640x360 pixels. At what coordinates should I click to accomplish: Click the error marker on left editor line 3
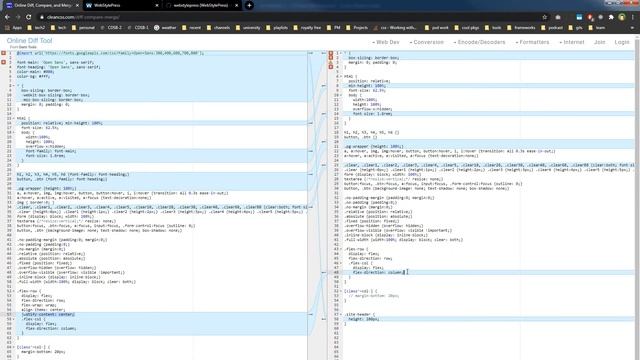click(4, 62)
